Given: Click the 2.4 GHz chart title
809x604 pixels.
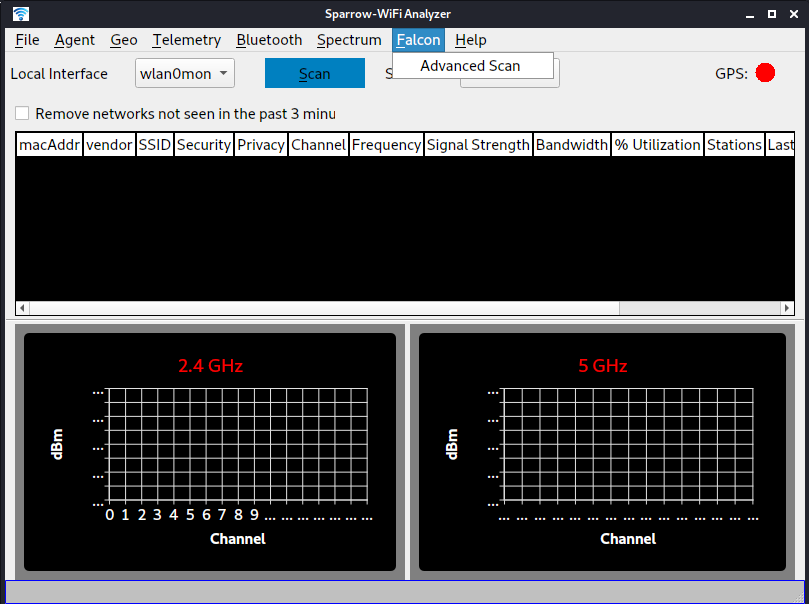Looking at the screenshot, I should click(x=211, y=366).
